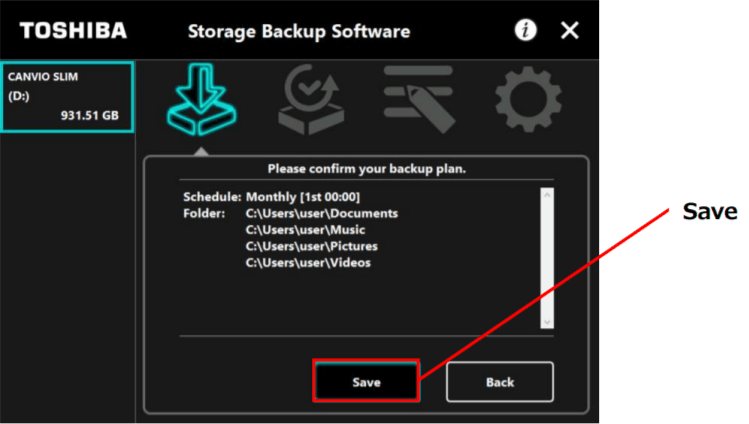Open the backup log and edit icon
749x424 pixels.
(418, 101)
